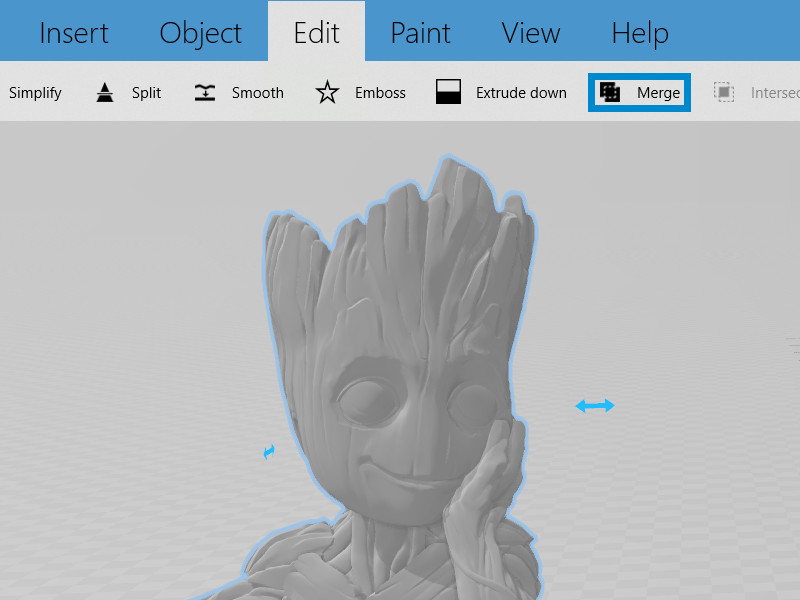Click the small rotate handle left of model

coord(269,452)
